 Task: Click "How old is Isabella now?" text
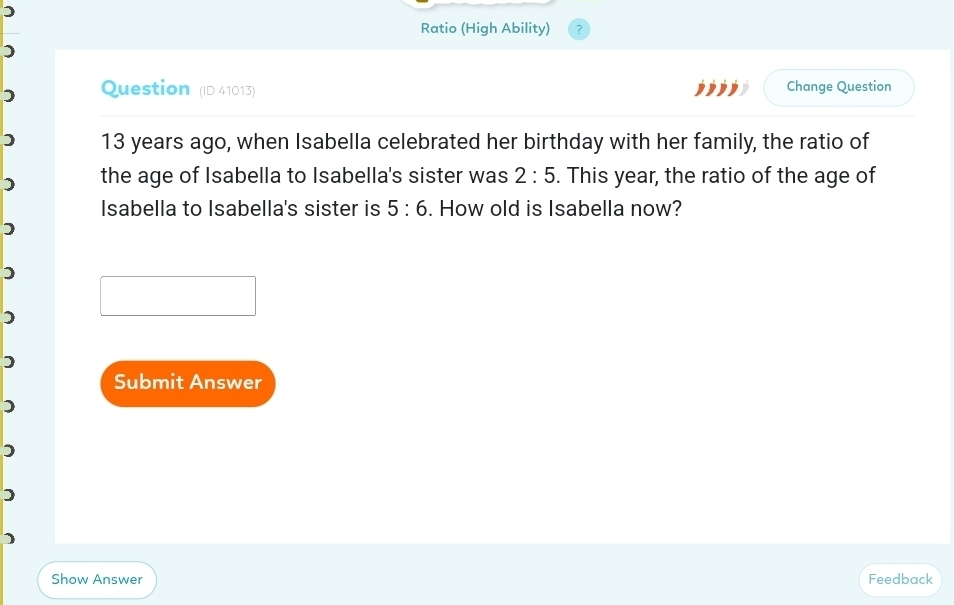(562, 211)
